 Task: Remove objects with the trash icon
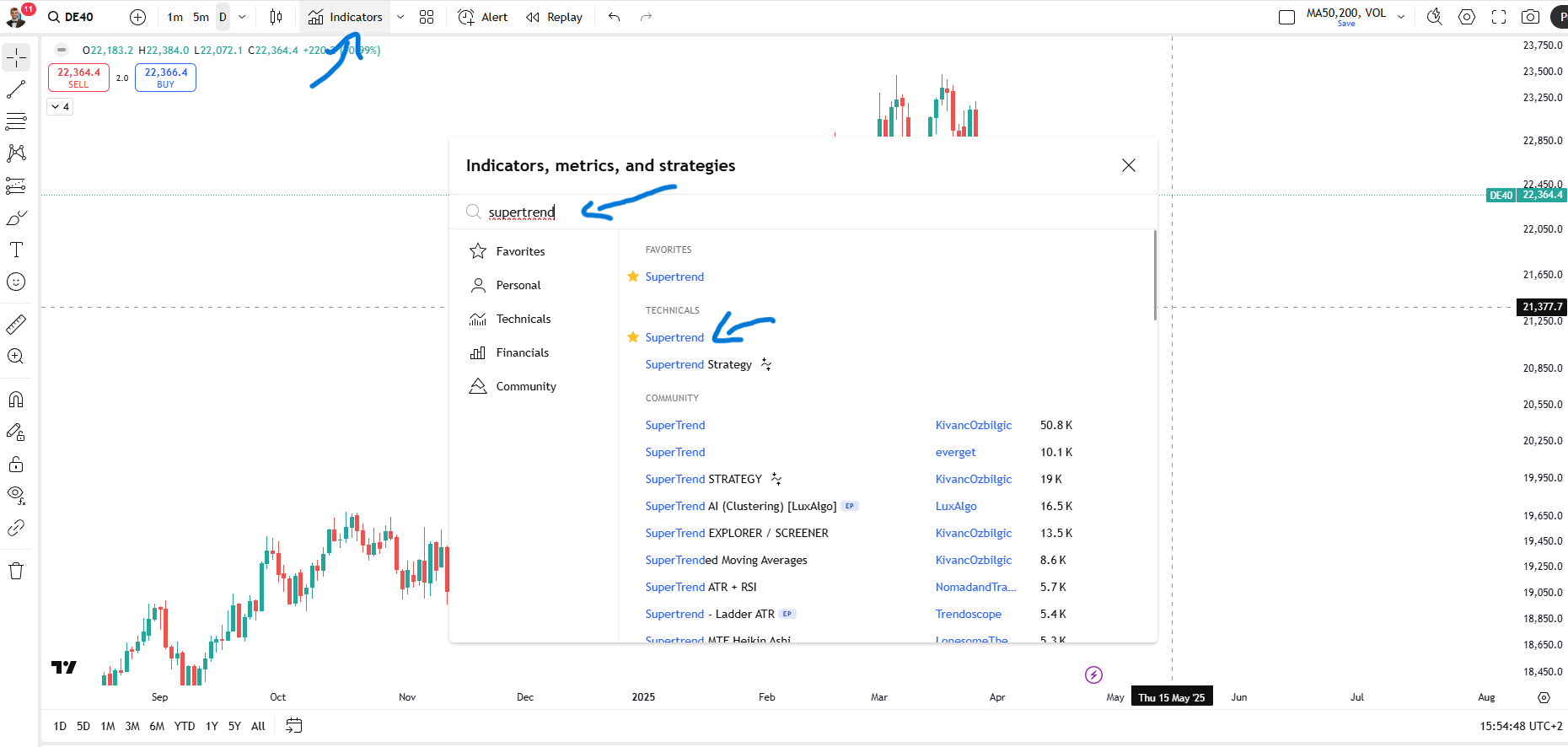pos(16,571)
